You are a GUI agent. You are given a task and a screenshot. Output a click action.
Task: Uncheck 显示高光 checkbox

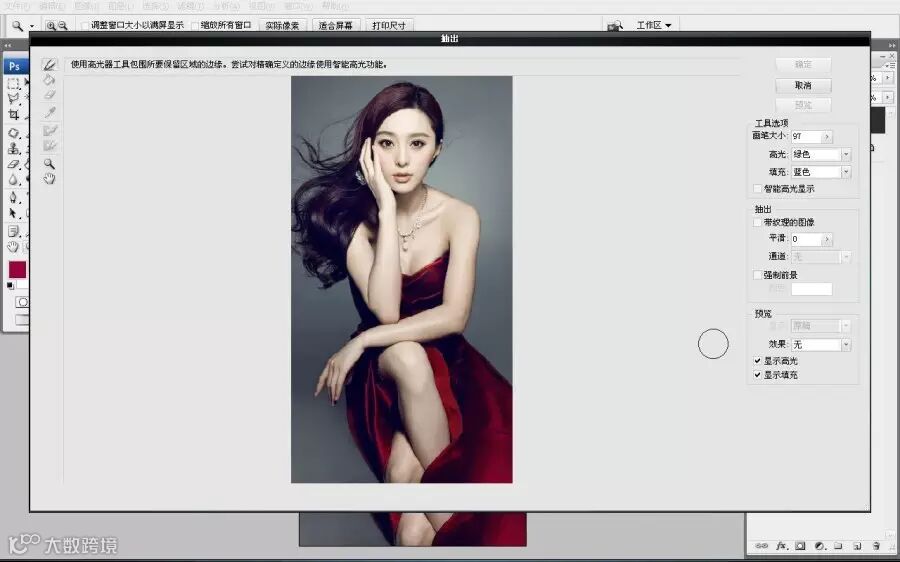pyautogui.click(x=757, y=361)
